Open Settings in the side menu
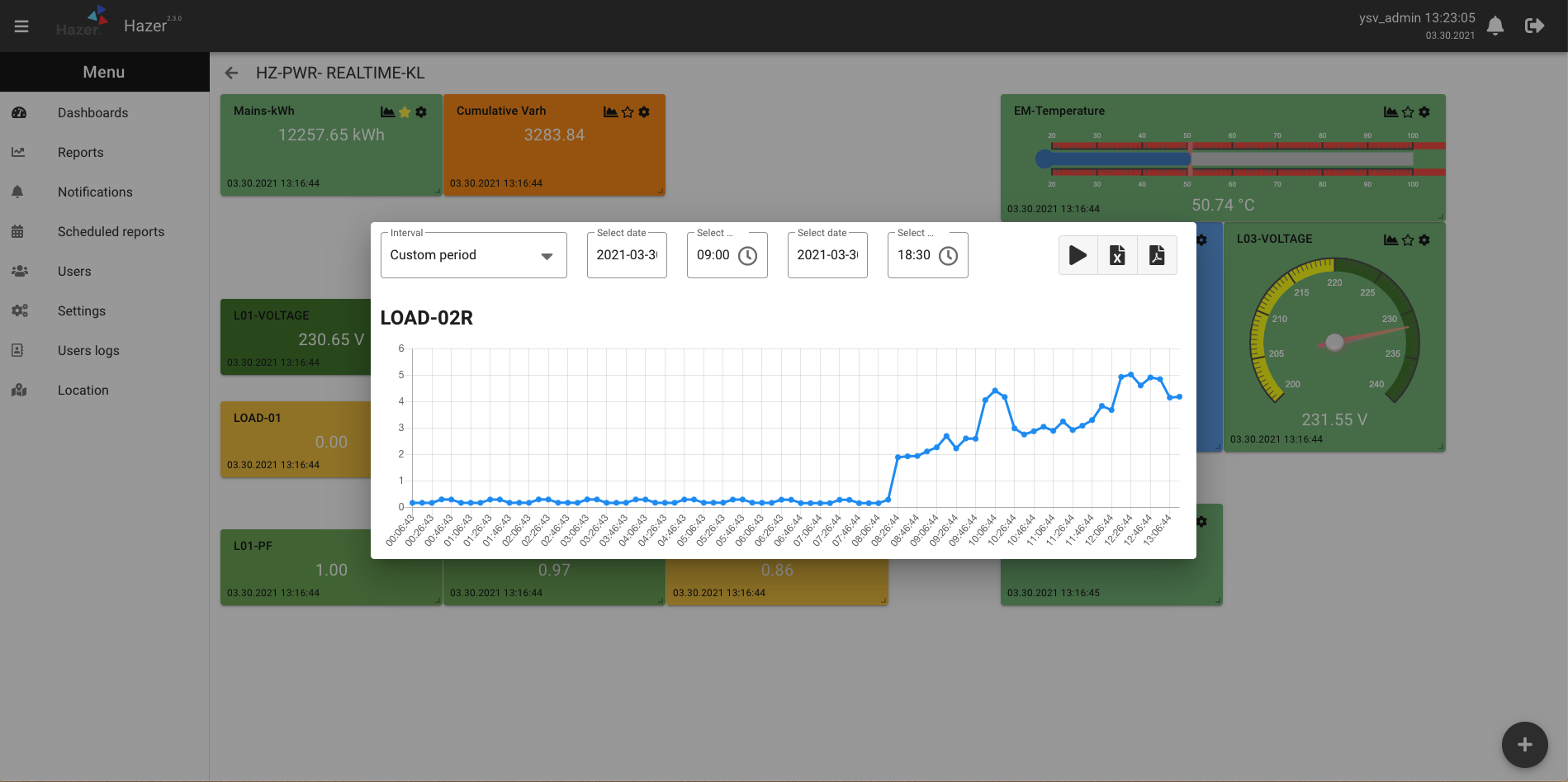1568x782 pixels. (104, 311)
